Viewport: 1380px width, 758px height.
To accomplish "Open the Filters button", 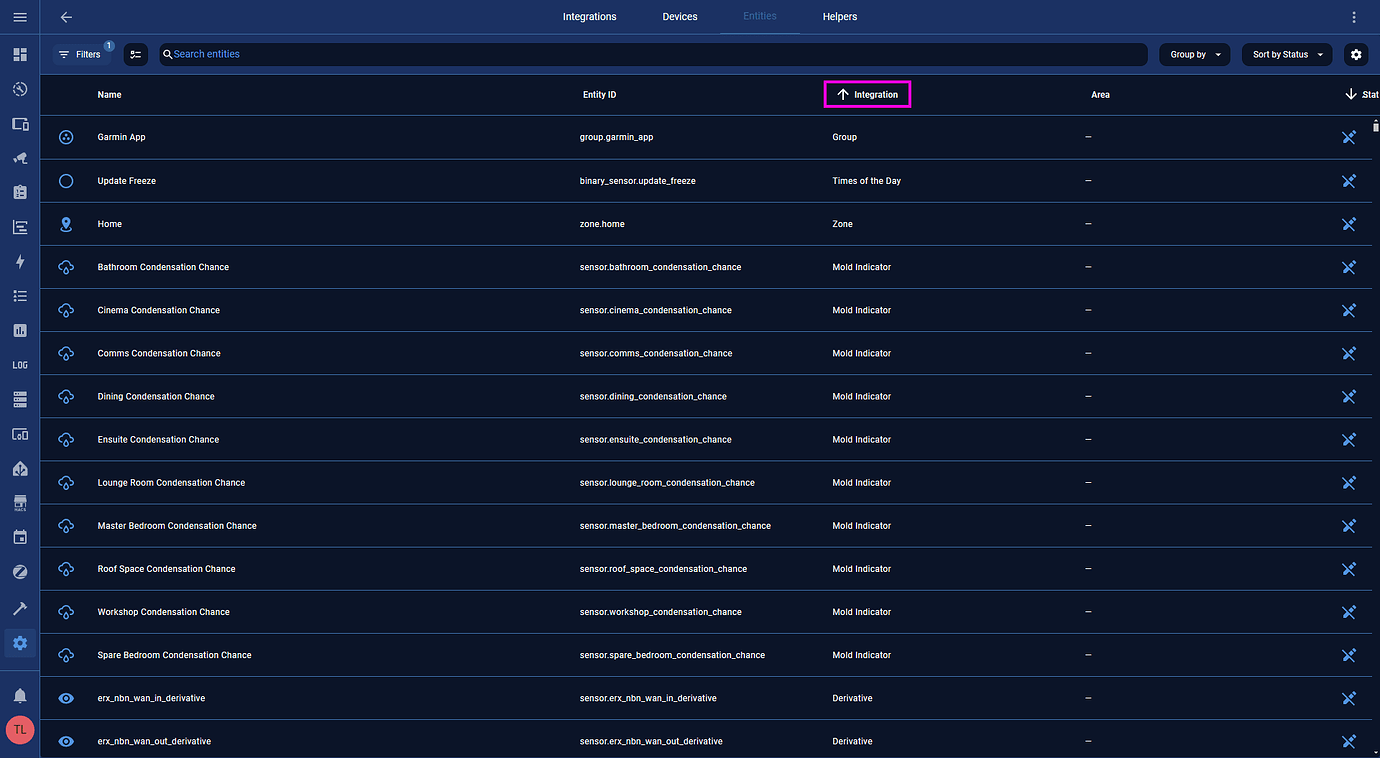I will point(80,55).
